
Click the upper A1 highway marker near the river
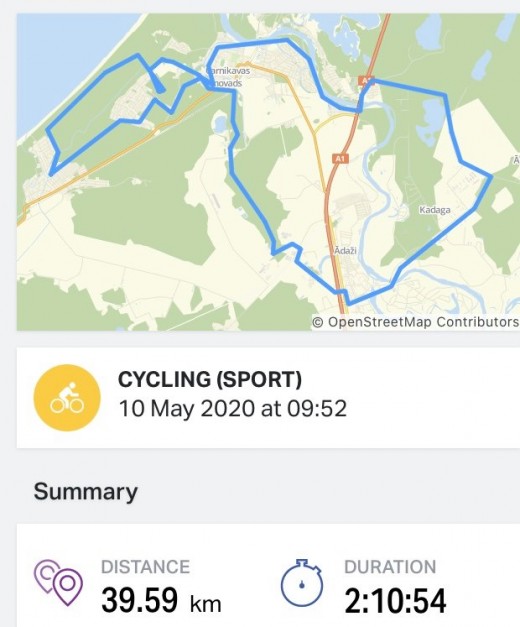366,80
